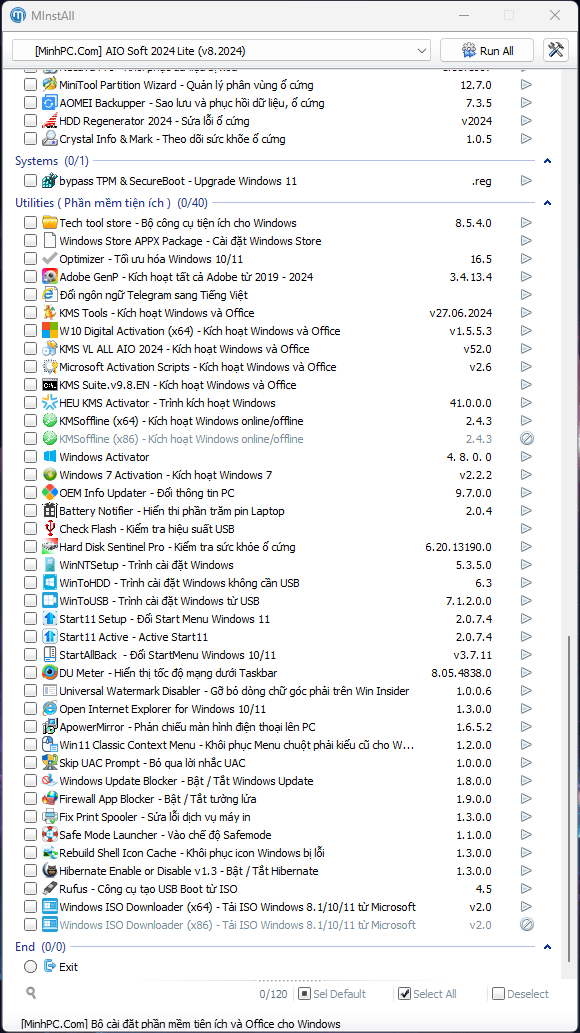
Task: Click the Hard Disk Sentinel Pro icon
Action: 49,547
